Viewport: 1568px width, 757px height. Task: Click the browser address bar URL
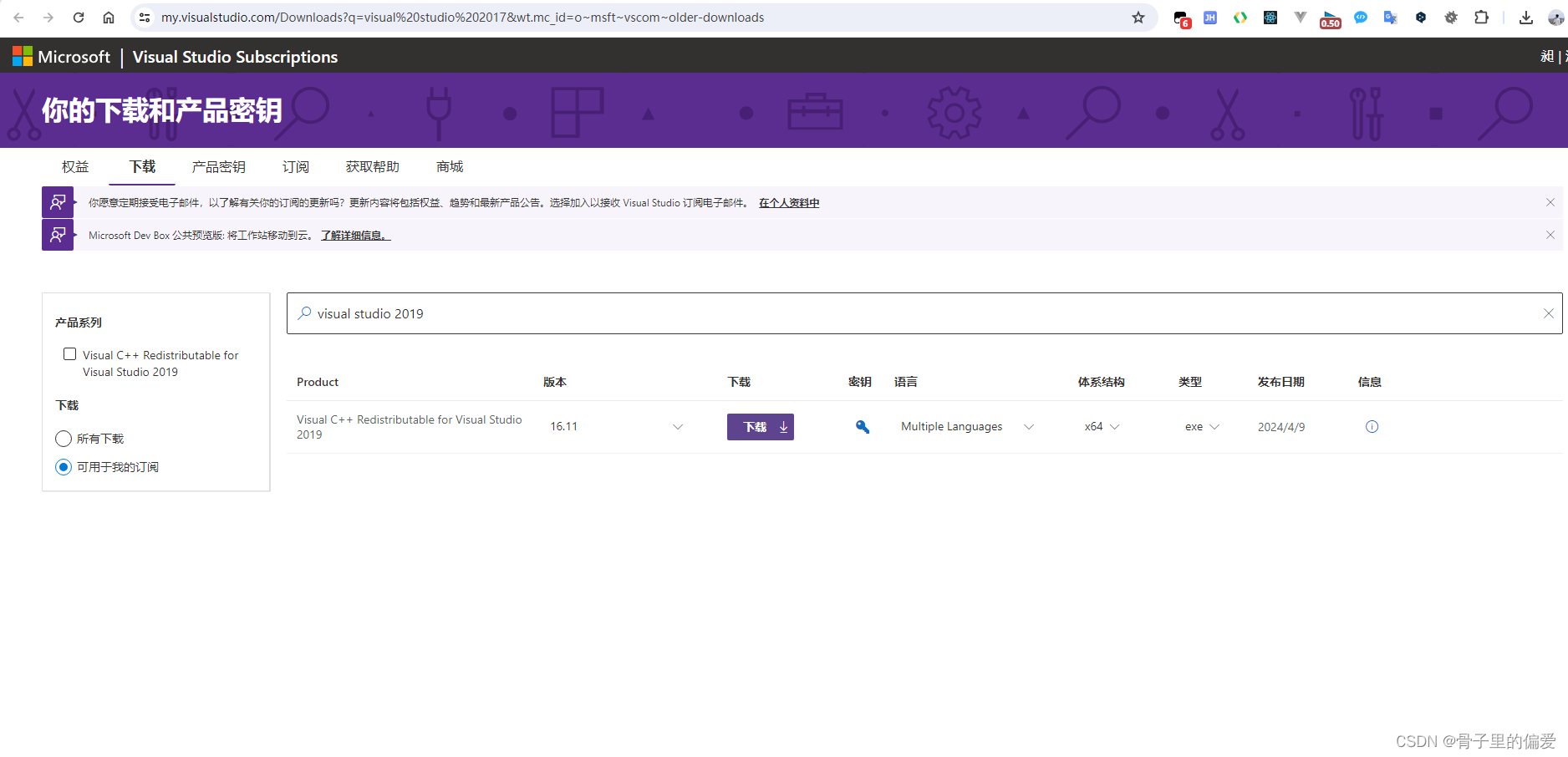click(462, 18)
